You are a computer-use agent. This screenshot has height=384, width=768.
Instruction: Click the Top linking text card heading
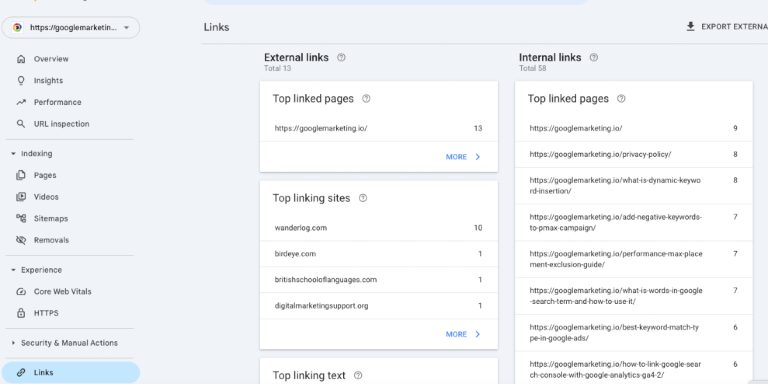tap(309, 375)
